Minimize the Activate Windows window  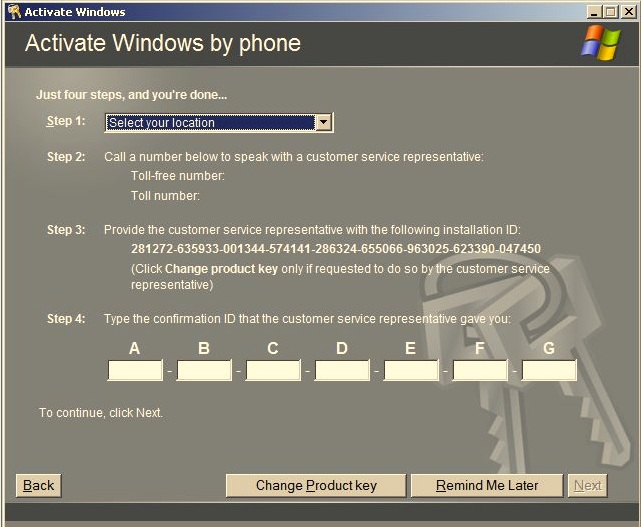point(594,11)
